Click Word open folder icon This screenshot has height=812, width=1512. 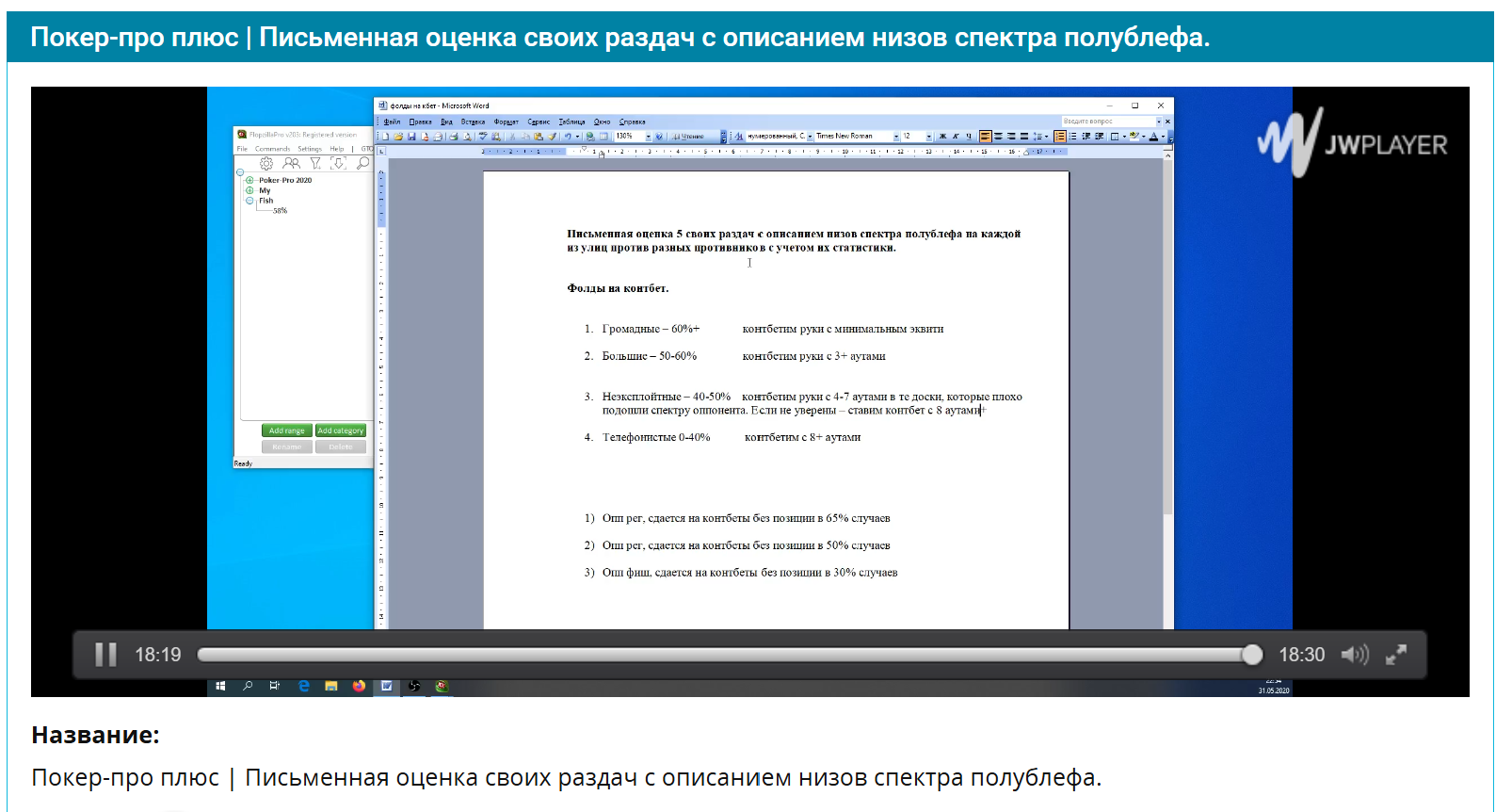(398, 137)
